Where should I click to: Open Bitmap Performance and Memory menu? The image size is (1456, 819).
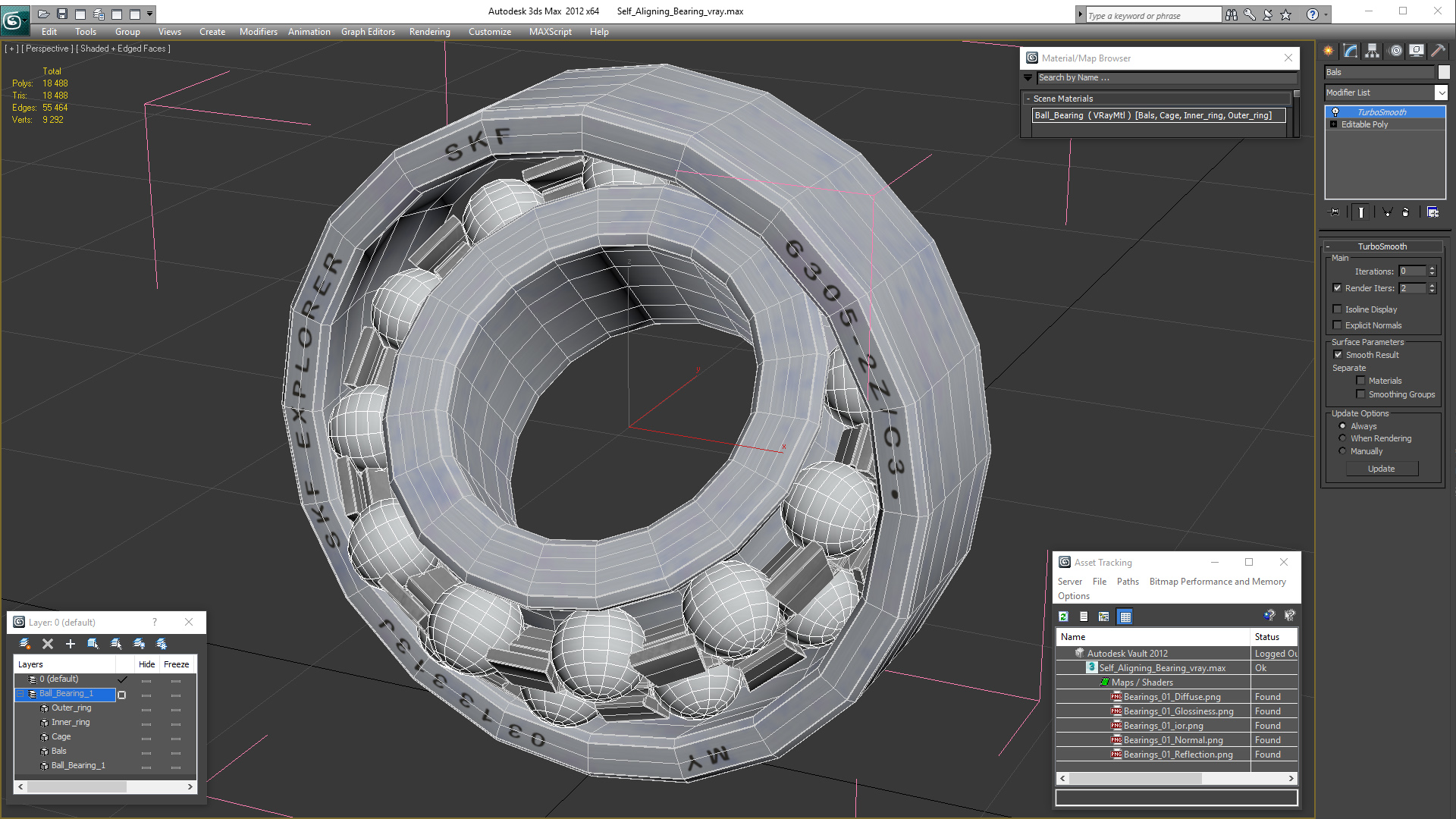tap(1217, 582)
